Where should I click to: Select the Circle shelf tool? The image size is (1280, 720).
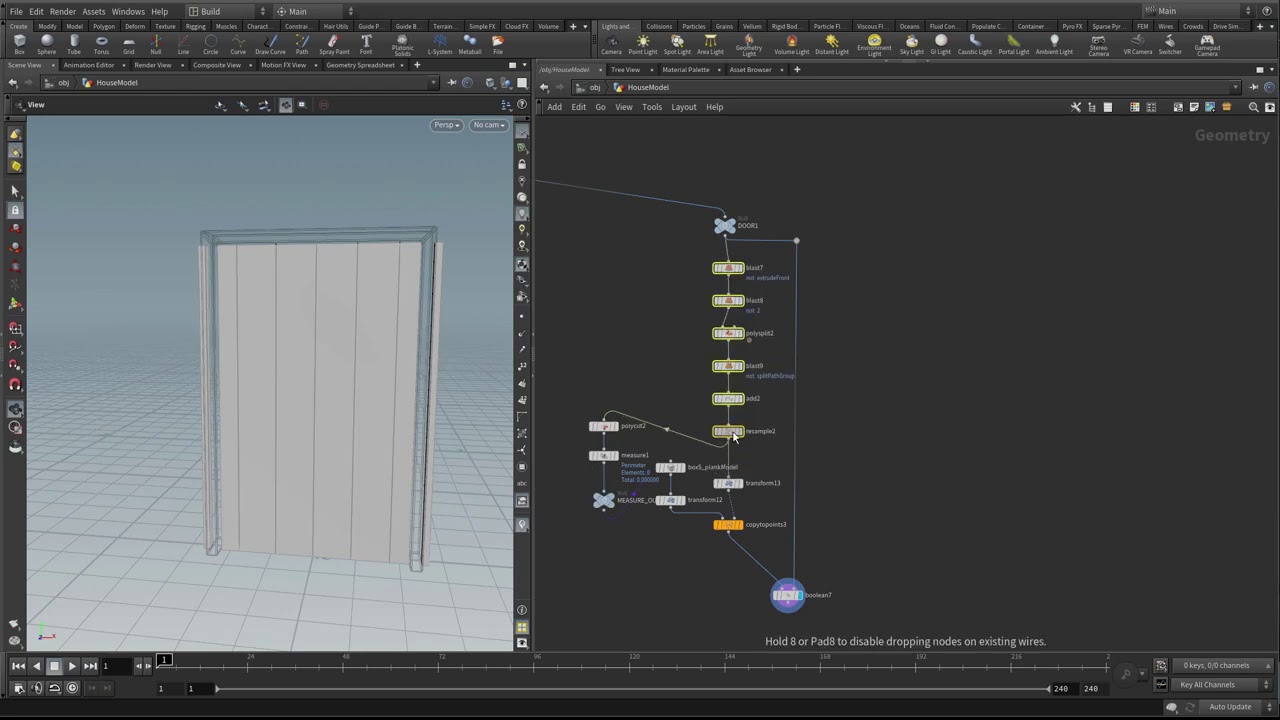click(210, 44)
